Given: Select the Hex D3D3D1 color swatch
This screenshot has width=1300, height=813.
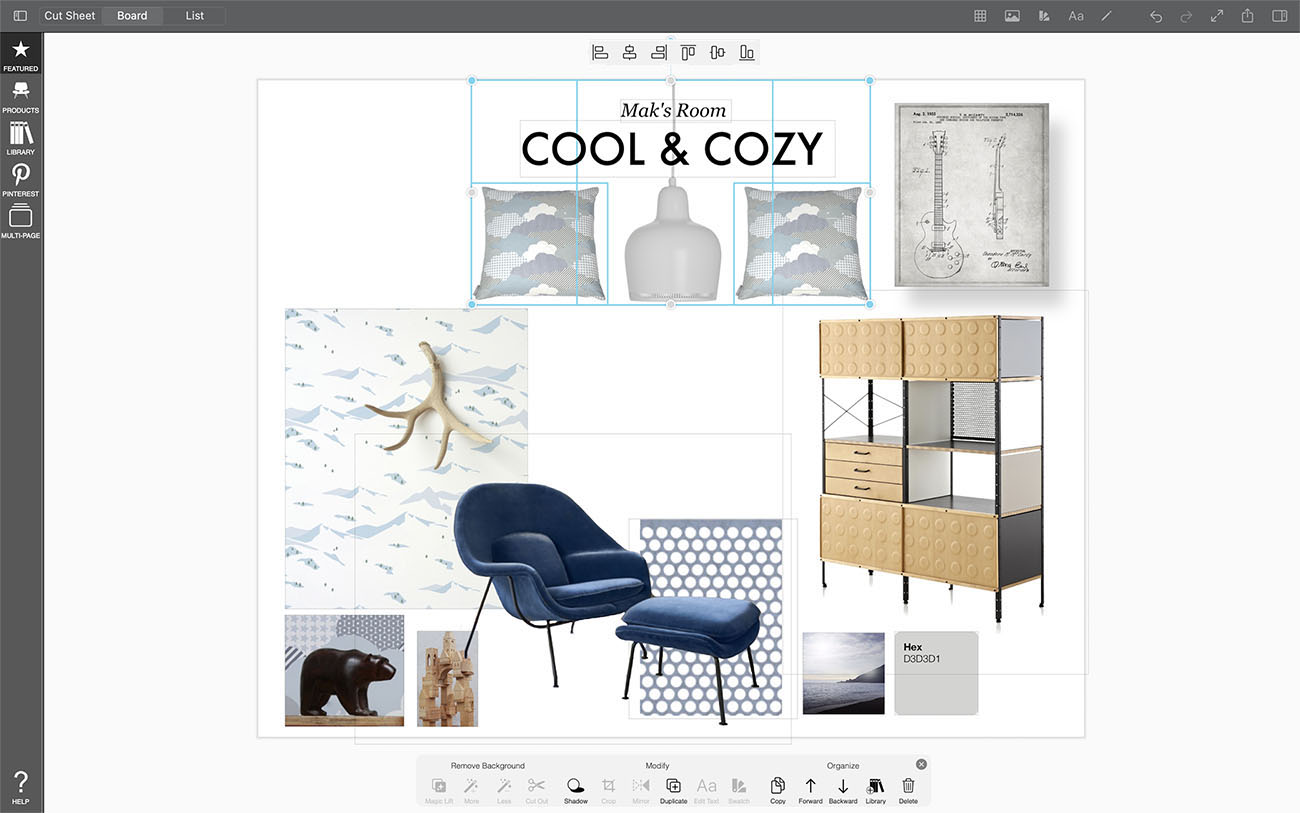Looking at the screenshot, I should click(x=936, y=673).
